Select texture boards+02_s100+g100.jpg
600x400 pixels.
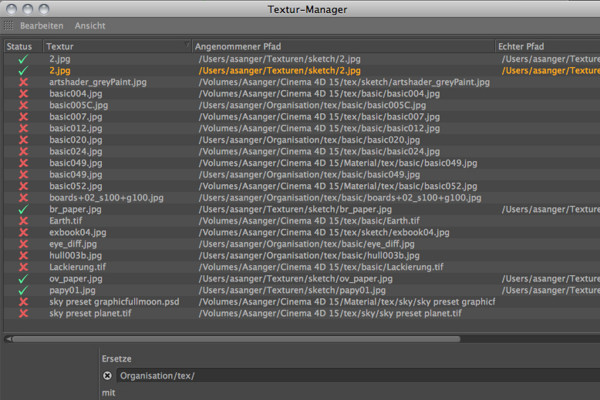tap(106, 198)
